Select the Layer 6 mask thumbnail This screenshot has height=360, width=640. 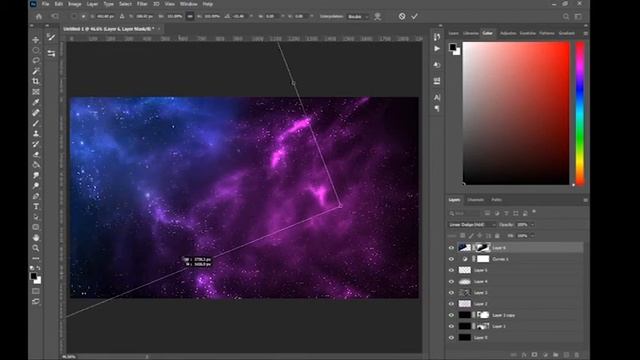[x=483, y=248]
